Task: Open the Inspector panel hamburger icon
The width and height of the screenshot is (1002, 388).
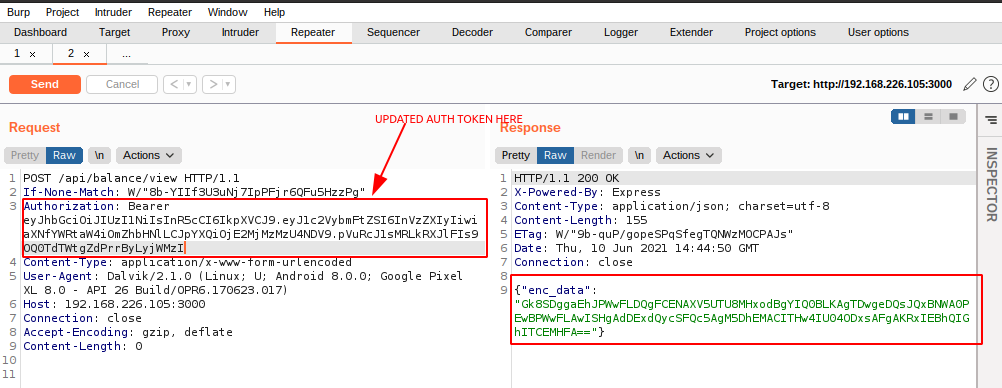Action: [990, 120]
